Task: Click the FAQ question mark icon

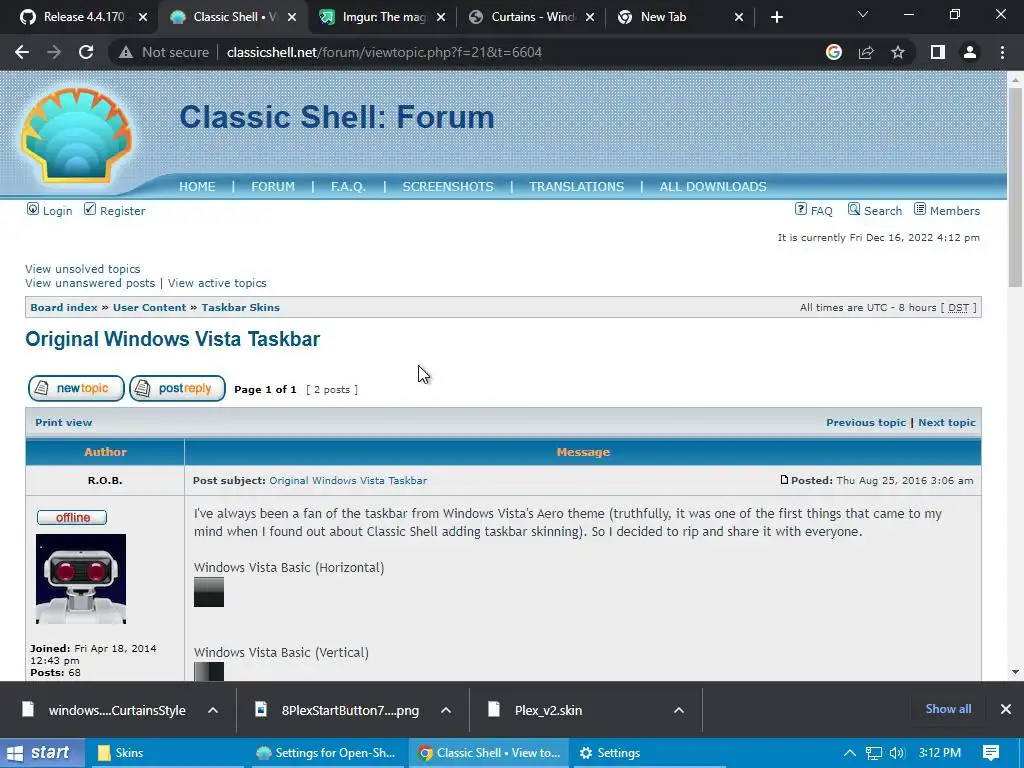Action: tap(801, 209)
